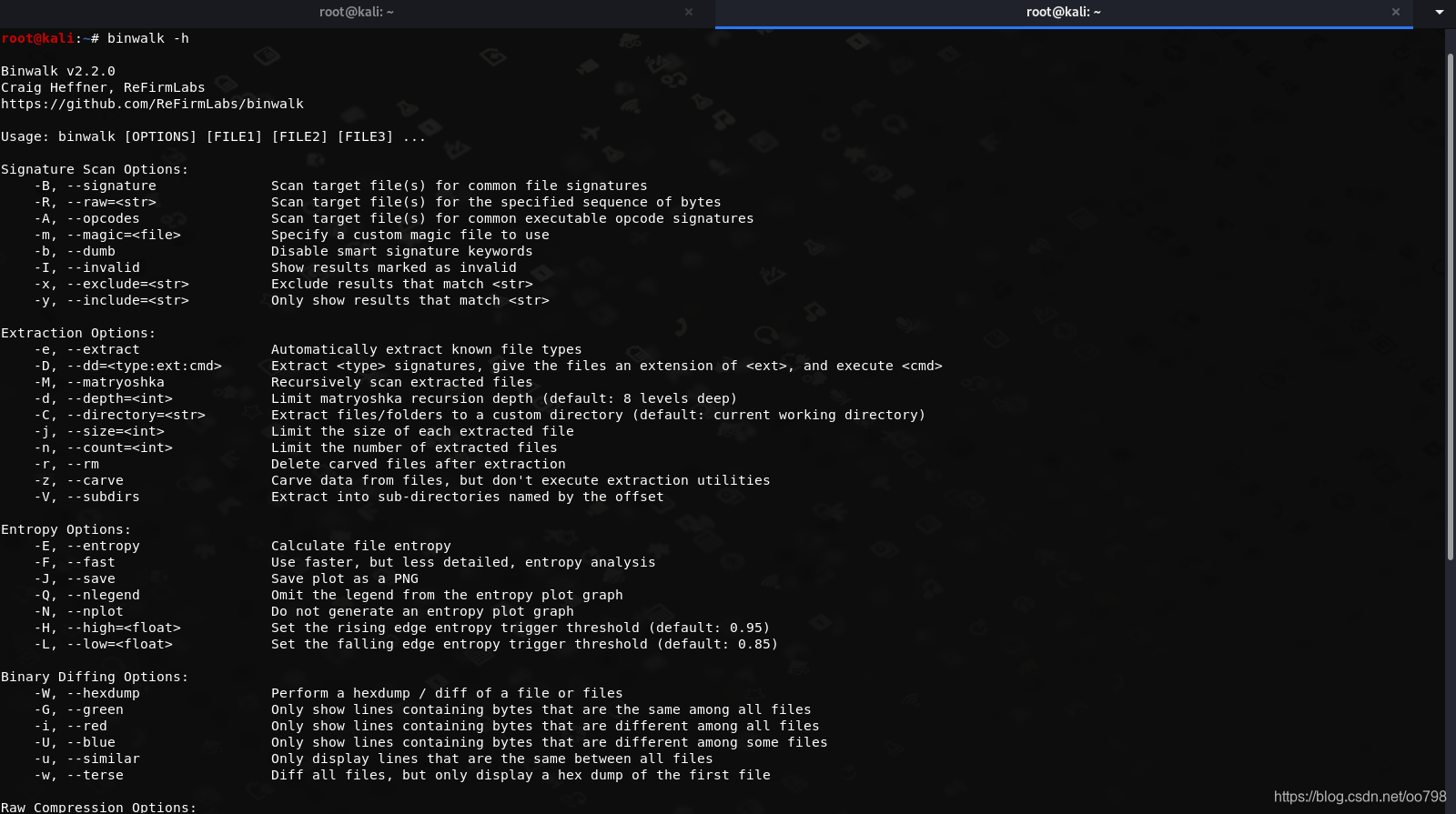Click the '-b, --dumb' option

click(x=75, y=251)
